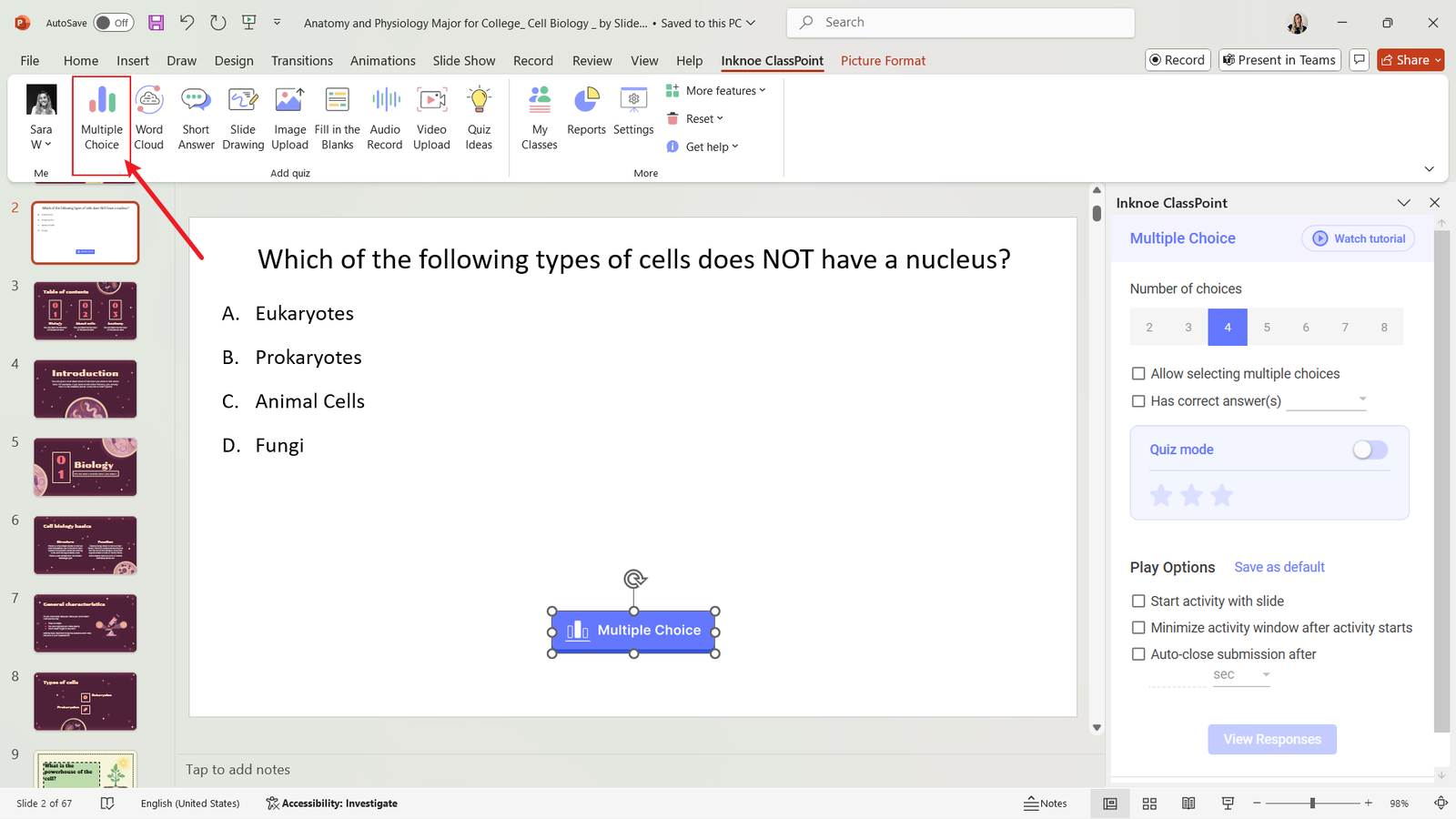Image resolution: width=1456 pixels, height=819 pixels.
Task: Toggle AutoSave switch
Action: click(114, 23)
